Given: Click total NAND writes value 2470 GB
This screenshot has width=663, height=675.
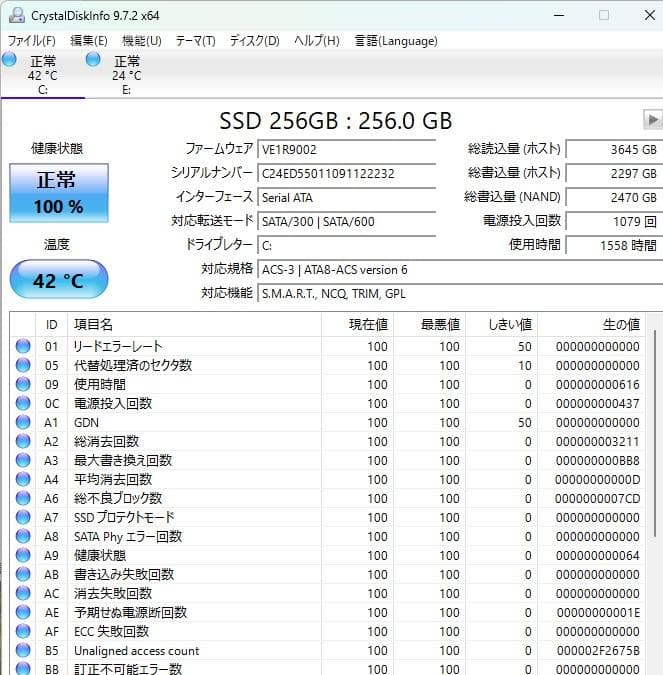Looking at the screenshot, I should point(614,198).
